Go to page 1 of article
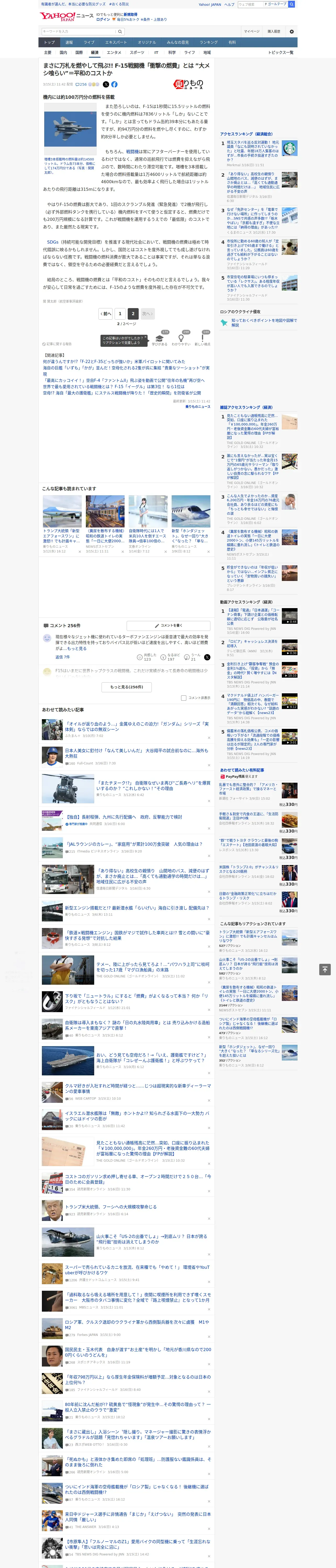Viewport: 336px width, 1568px height. tap(120, 314)
